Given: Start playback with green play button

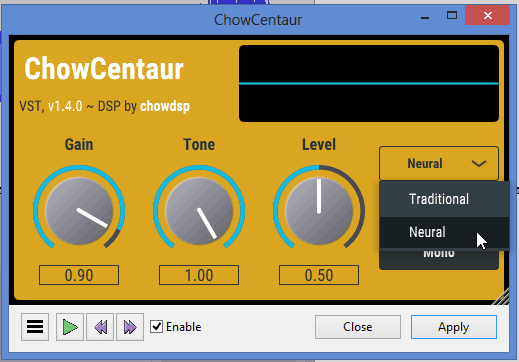Looking at the screenshot, I should (70, 327).
